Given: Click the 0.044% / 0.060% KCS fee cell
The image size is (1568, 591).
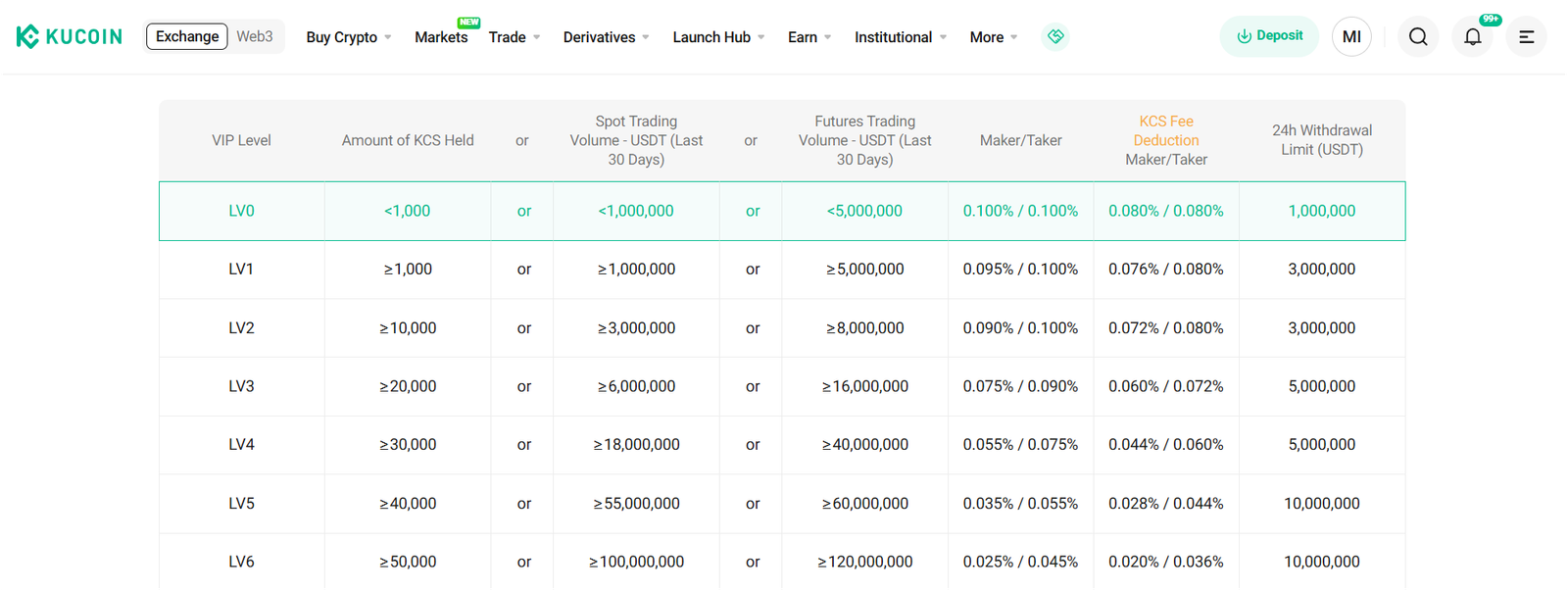Looking at the screenshot, I should tap(1166, 444).
